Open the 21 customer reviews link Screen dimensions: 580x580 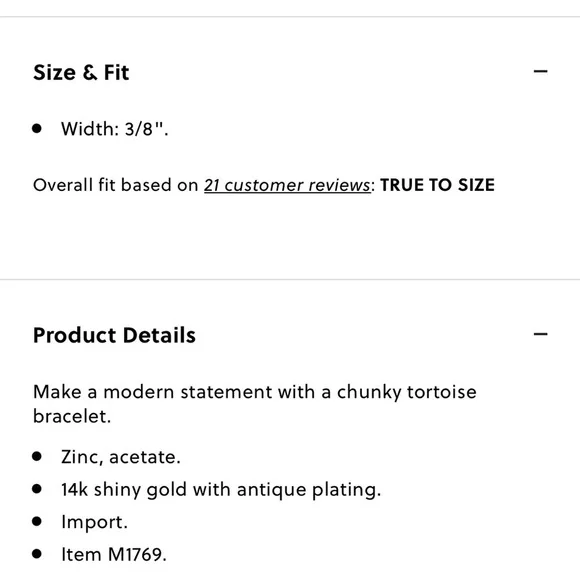pyautogui.click(x=287, y=185)
